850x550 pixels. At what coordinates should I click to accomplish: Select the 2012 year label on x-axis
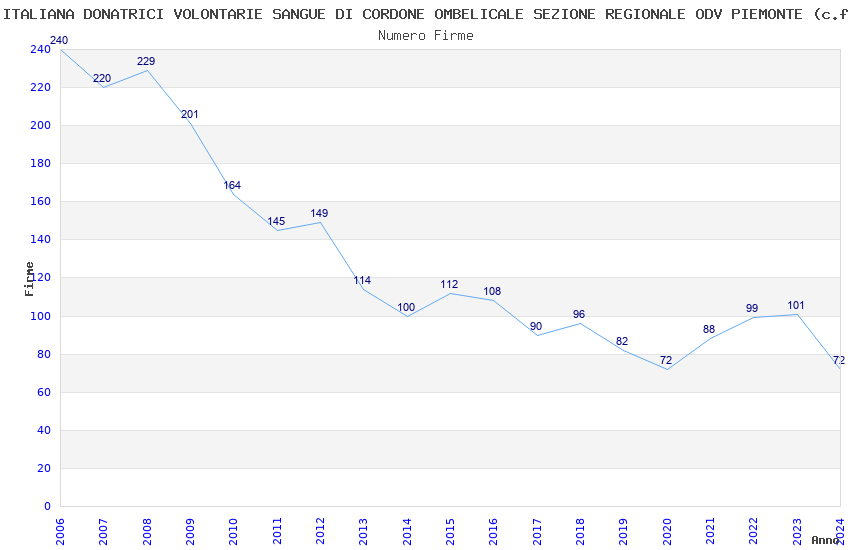320,532
